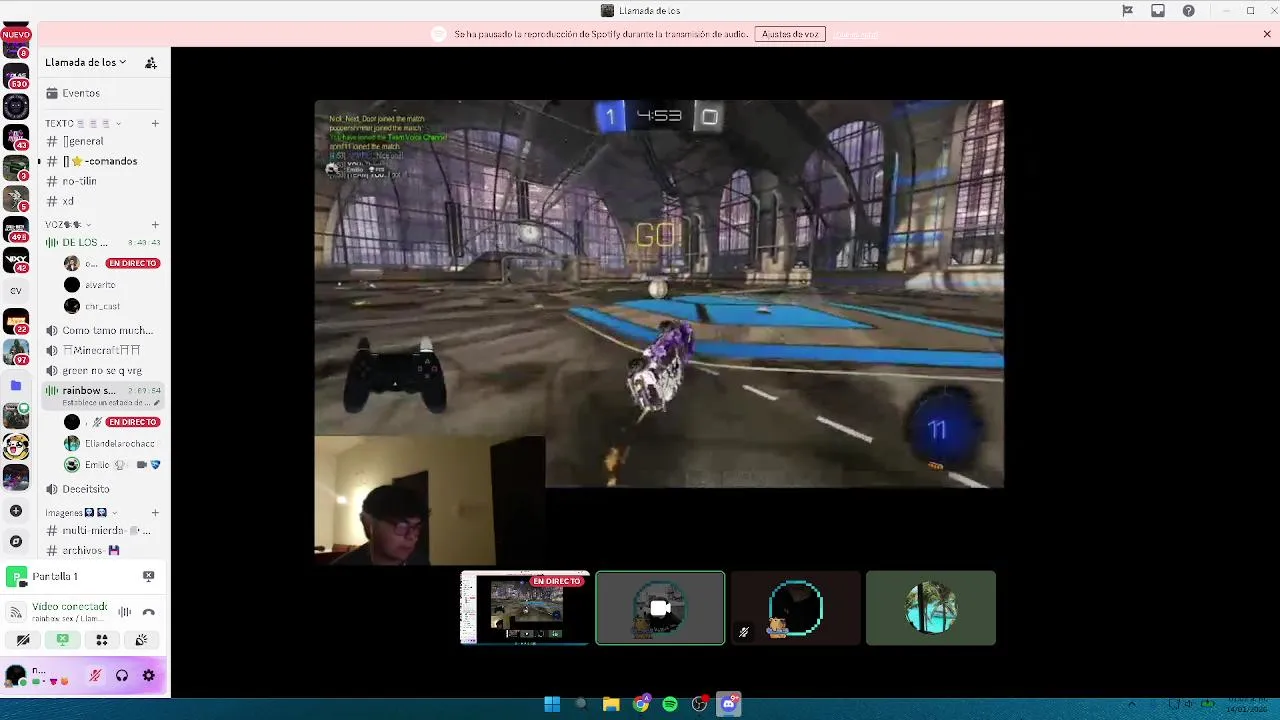Dismiss the Spotify paused banner

[x=1267, y=34]
